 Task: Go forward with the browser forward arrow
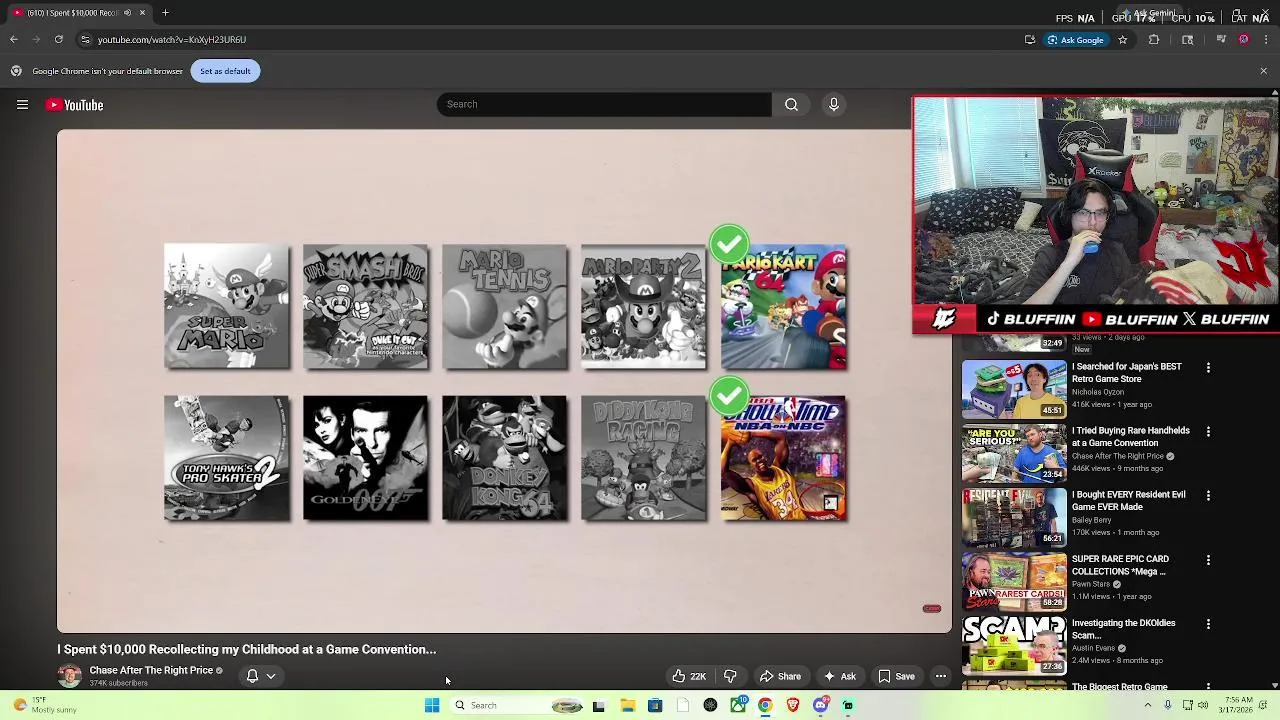[x=36, y=39]
